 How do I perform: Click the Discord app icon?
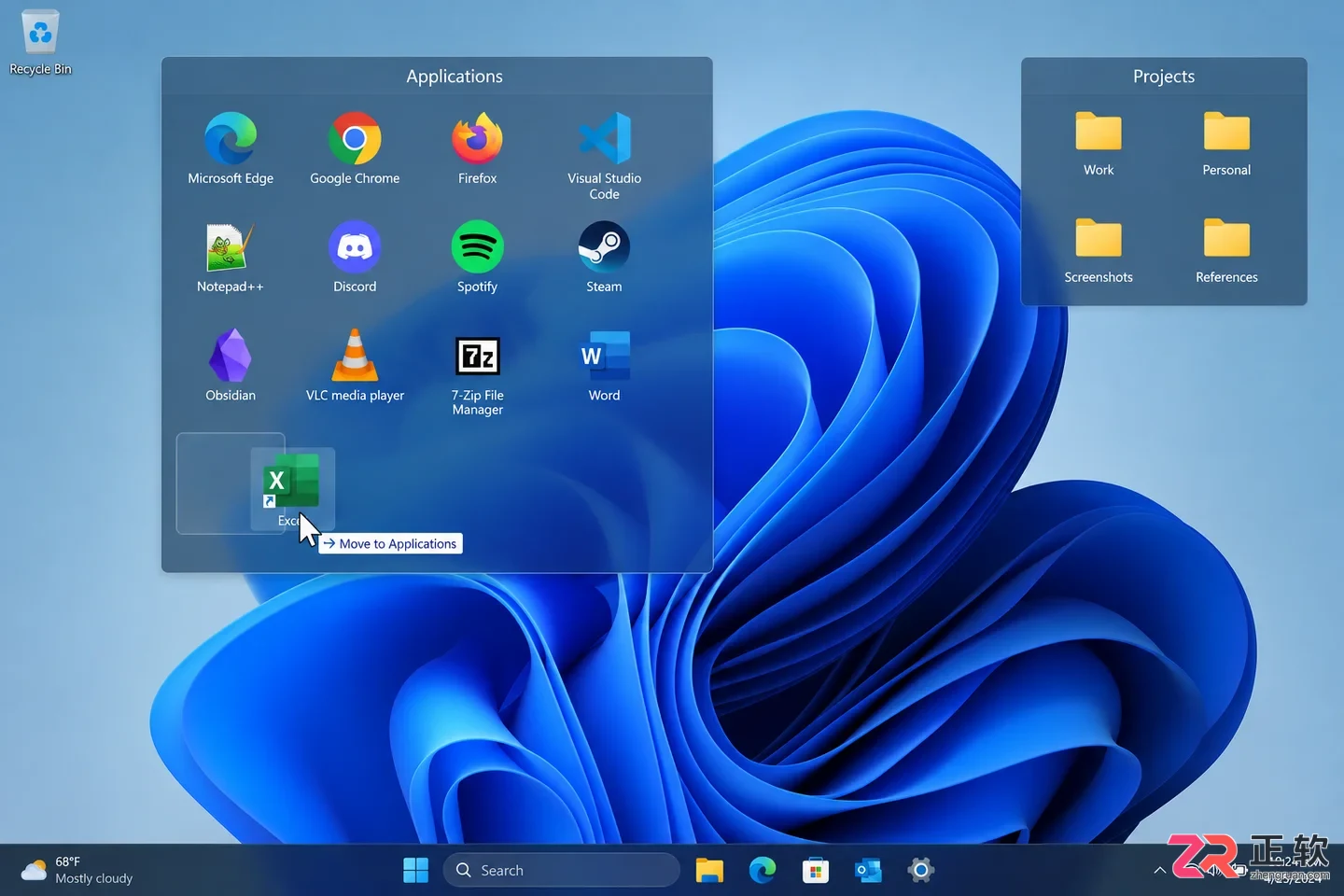[355, 247]
